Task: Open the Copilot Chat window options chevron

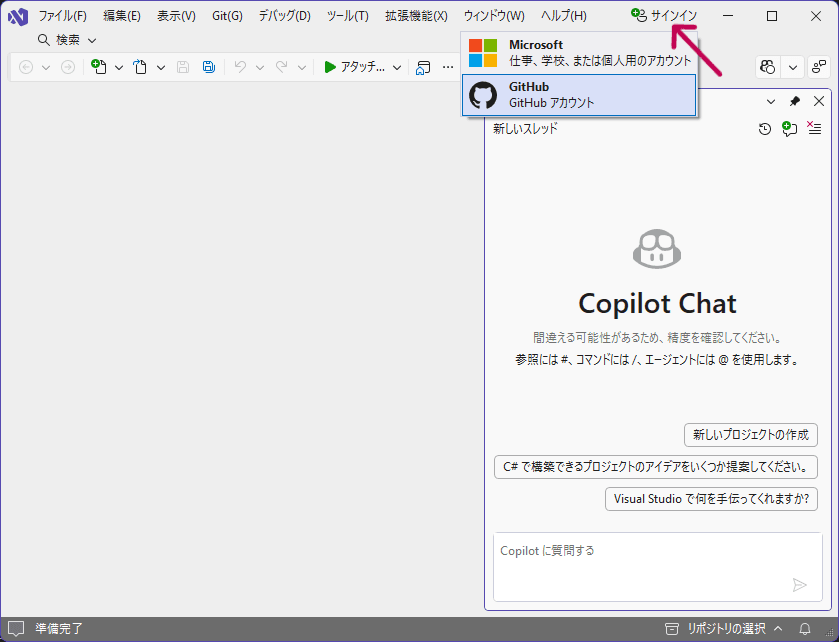Action: click(x=771, y=102)
